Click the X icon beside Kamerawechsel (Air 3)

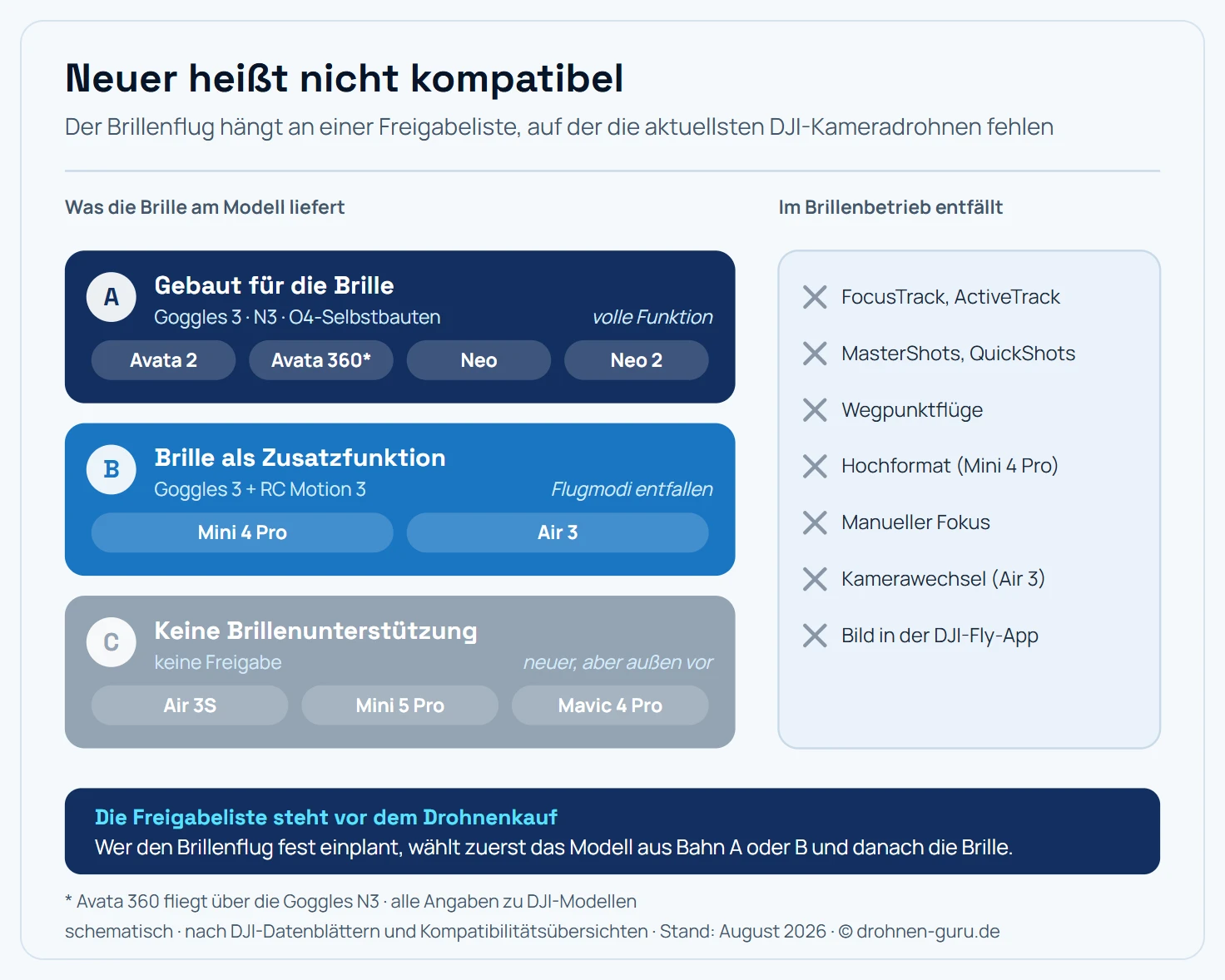(x=815, y=579)
